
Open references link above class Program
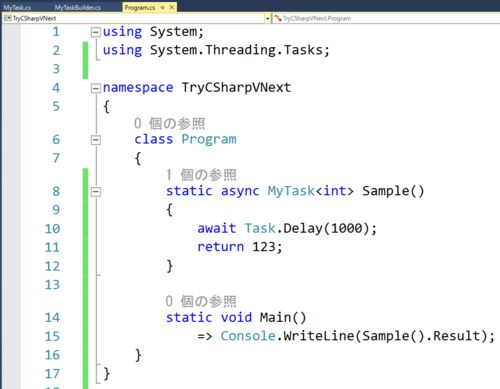(169, 123)
